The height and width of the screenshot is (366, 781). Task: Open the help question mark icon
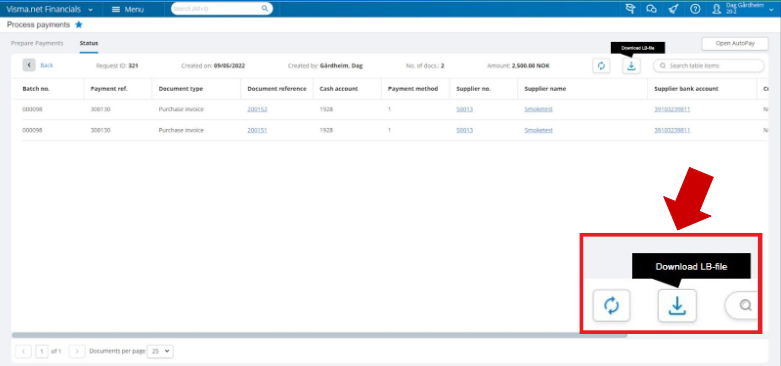(695, 9)
